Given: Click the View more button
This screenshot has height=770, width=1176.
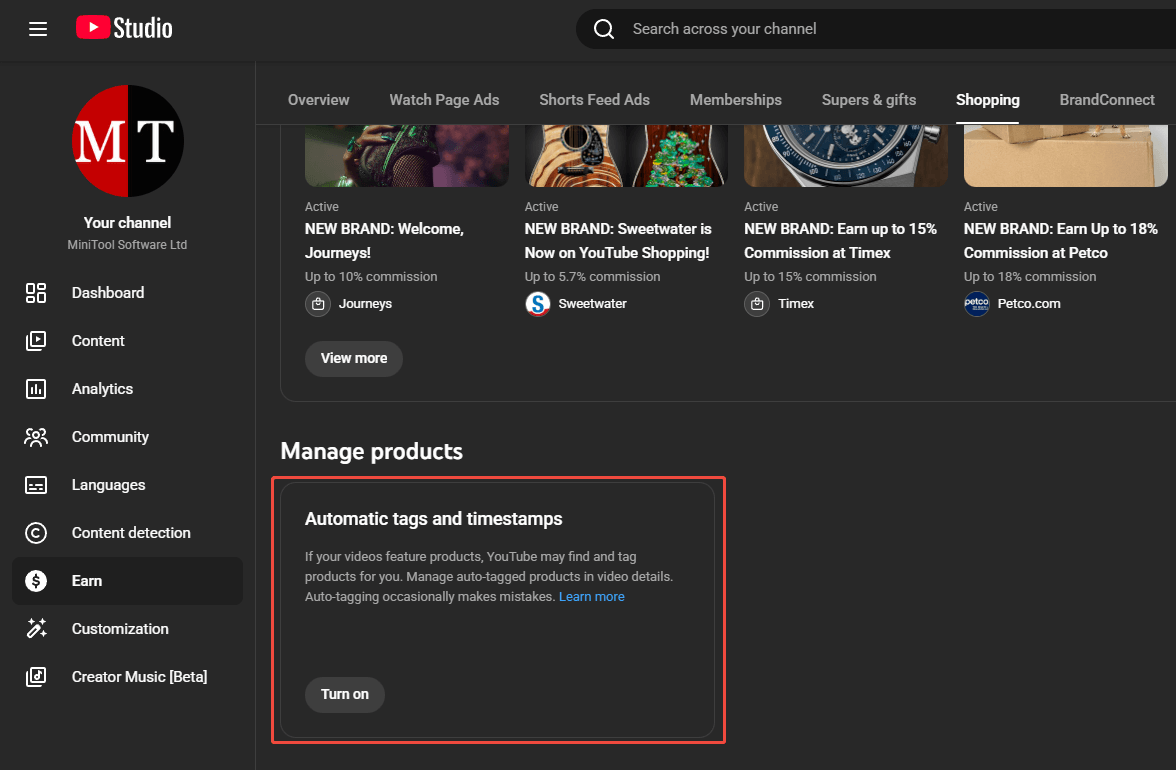Looking at the screenshot, I should 353,358.
